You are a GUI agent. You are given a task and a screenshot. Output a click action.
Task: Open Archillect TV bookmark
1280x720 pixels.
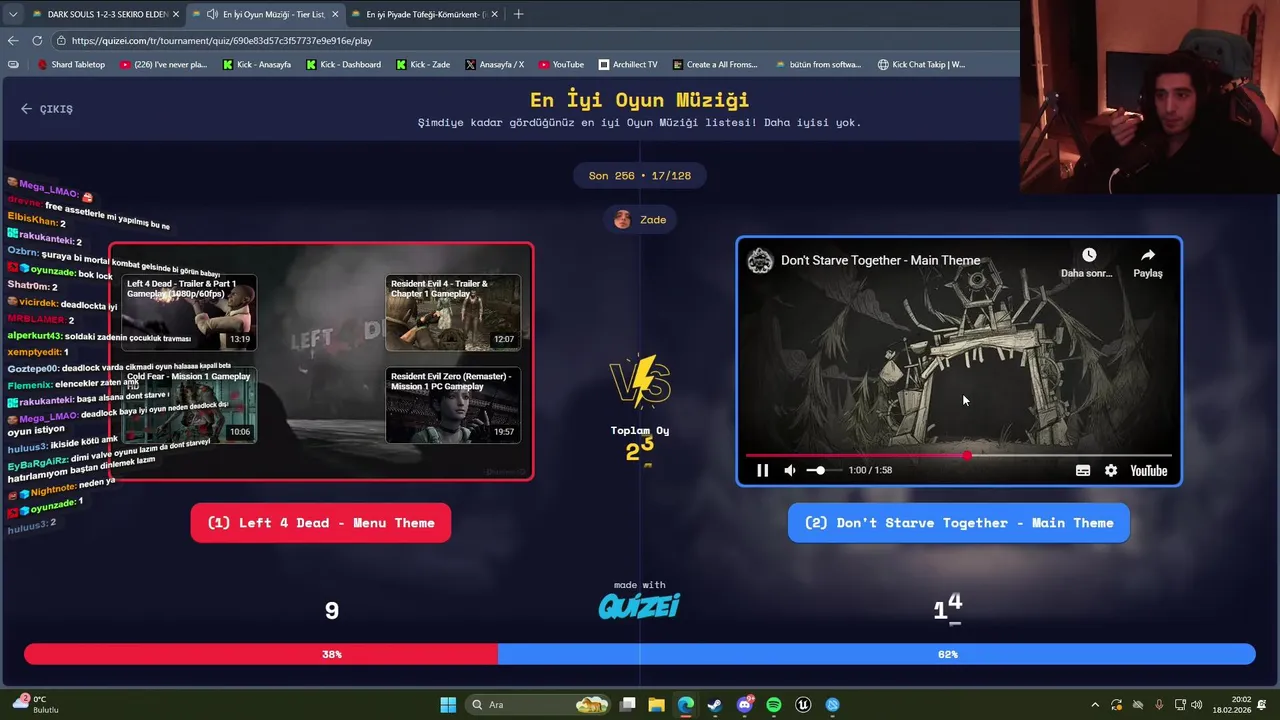628,64
